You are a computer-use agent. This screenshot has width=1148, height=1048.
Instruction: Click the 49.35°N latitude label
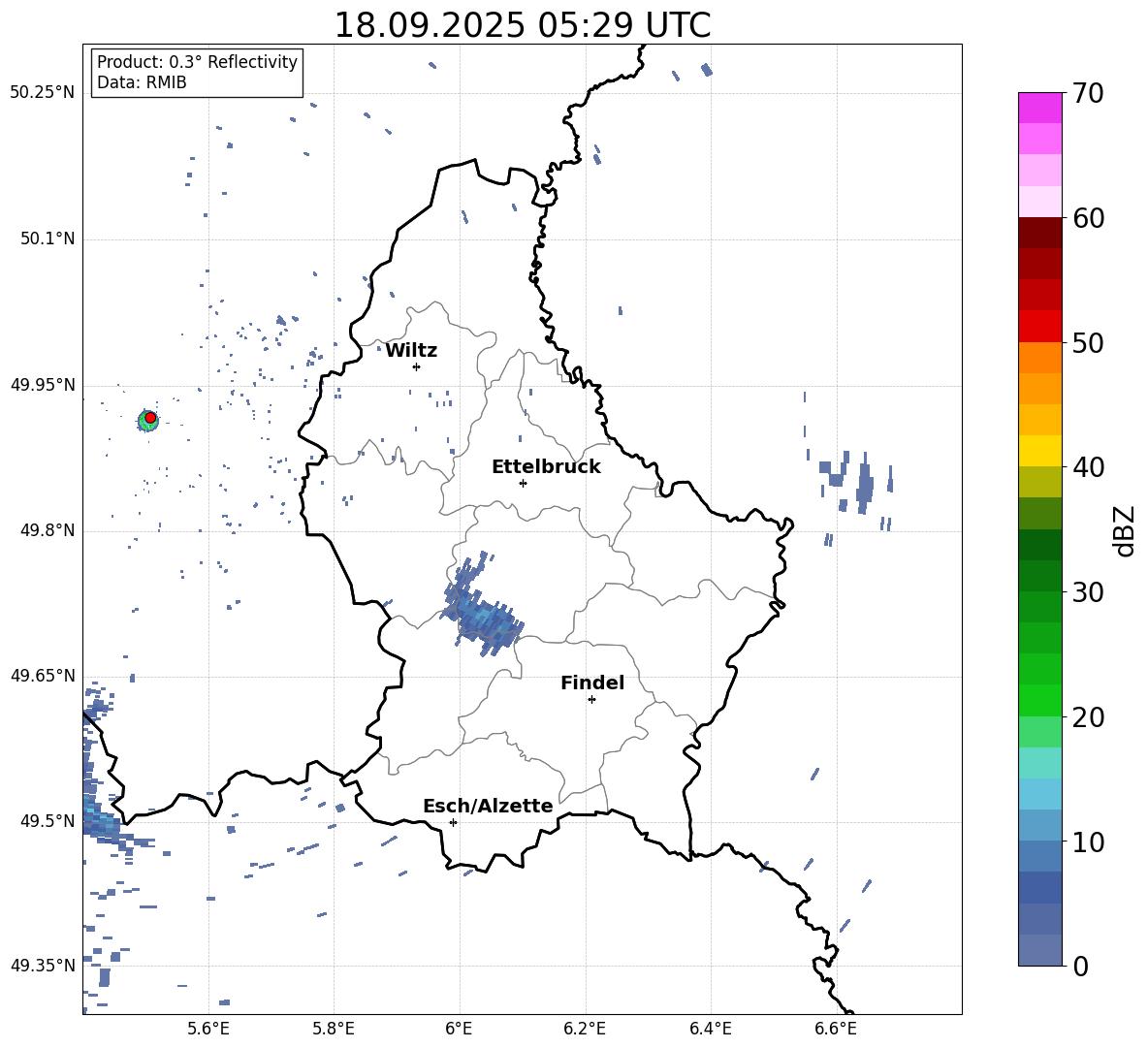(43, 966)
